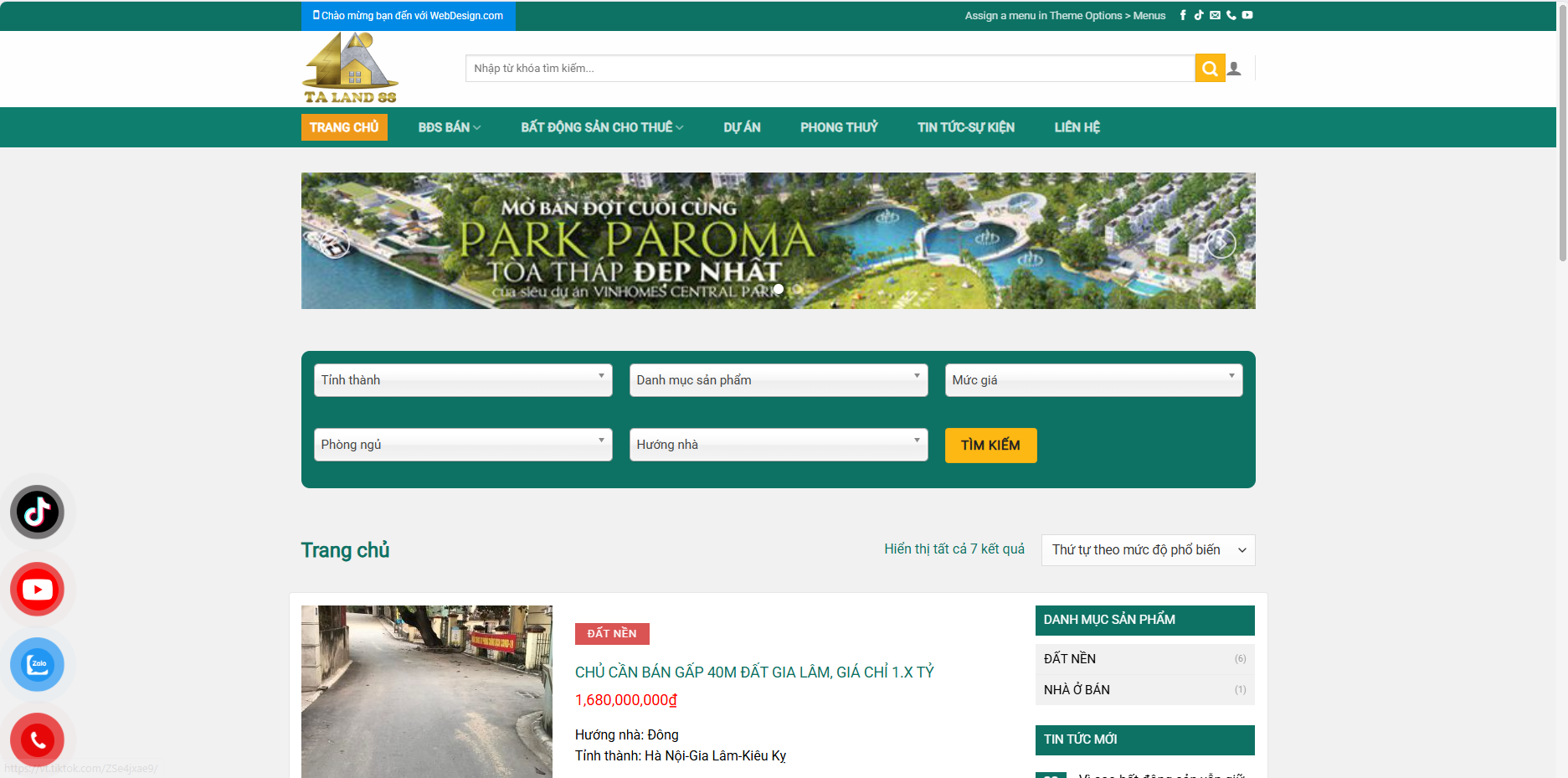The width and height of the screenshot is (1568, 778).
Task: Expand the BĐS BÁN menu
Action: tap(450, 127)
